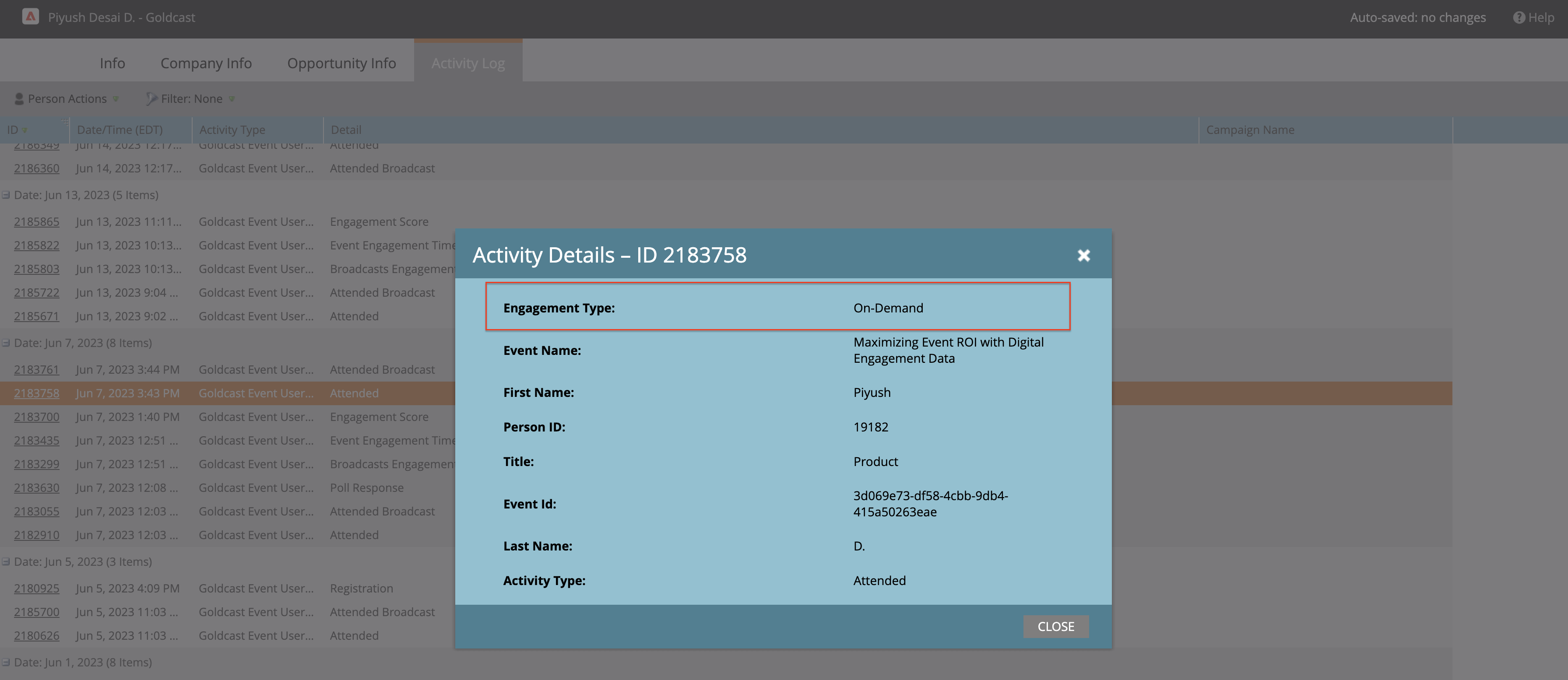Open highlighted activity ID 2183758 link
Screen dimensions: 1568x680
[36, 393]
